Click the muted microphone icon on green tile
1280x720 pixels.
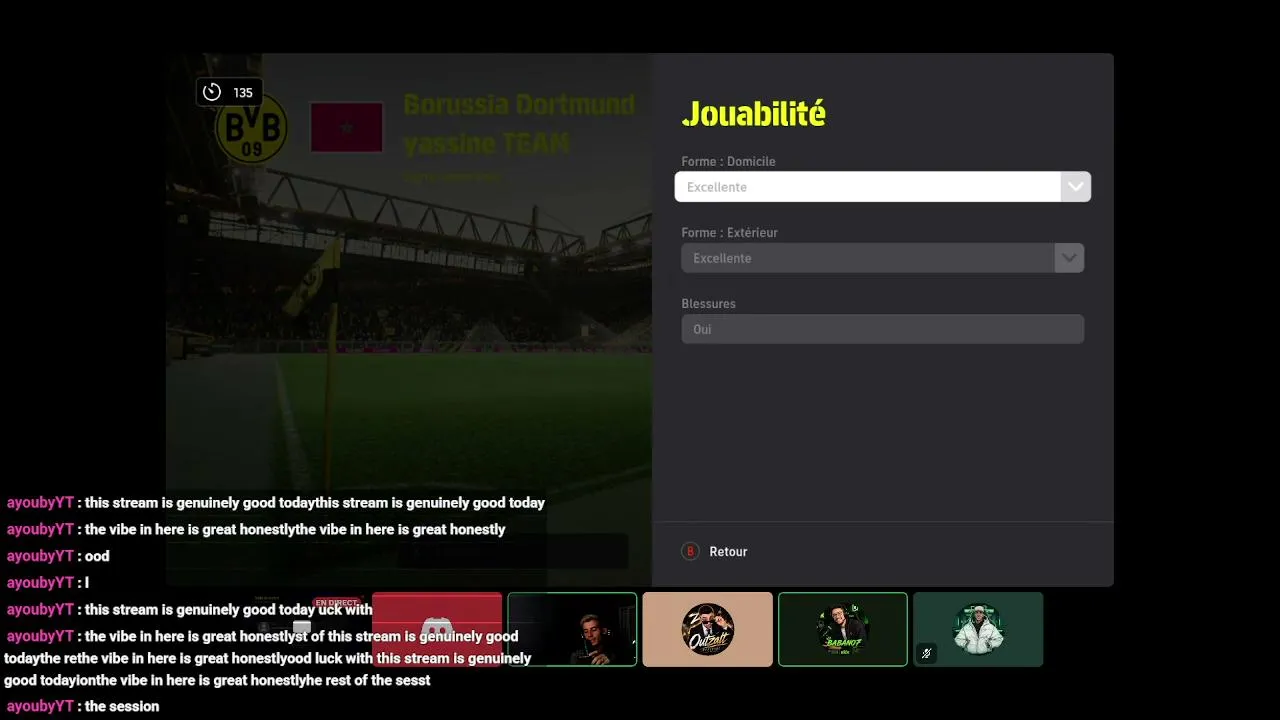927,654
